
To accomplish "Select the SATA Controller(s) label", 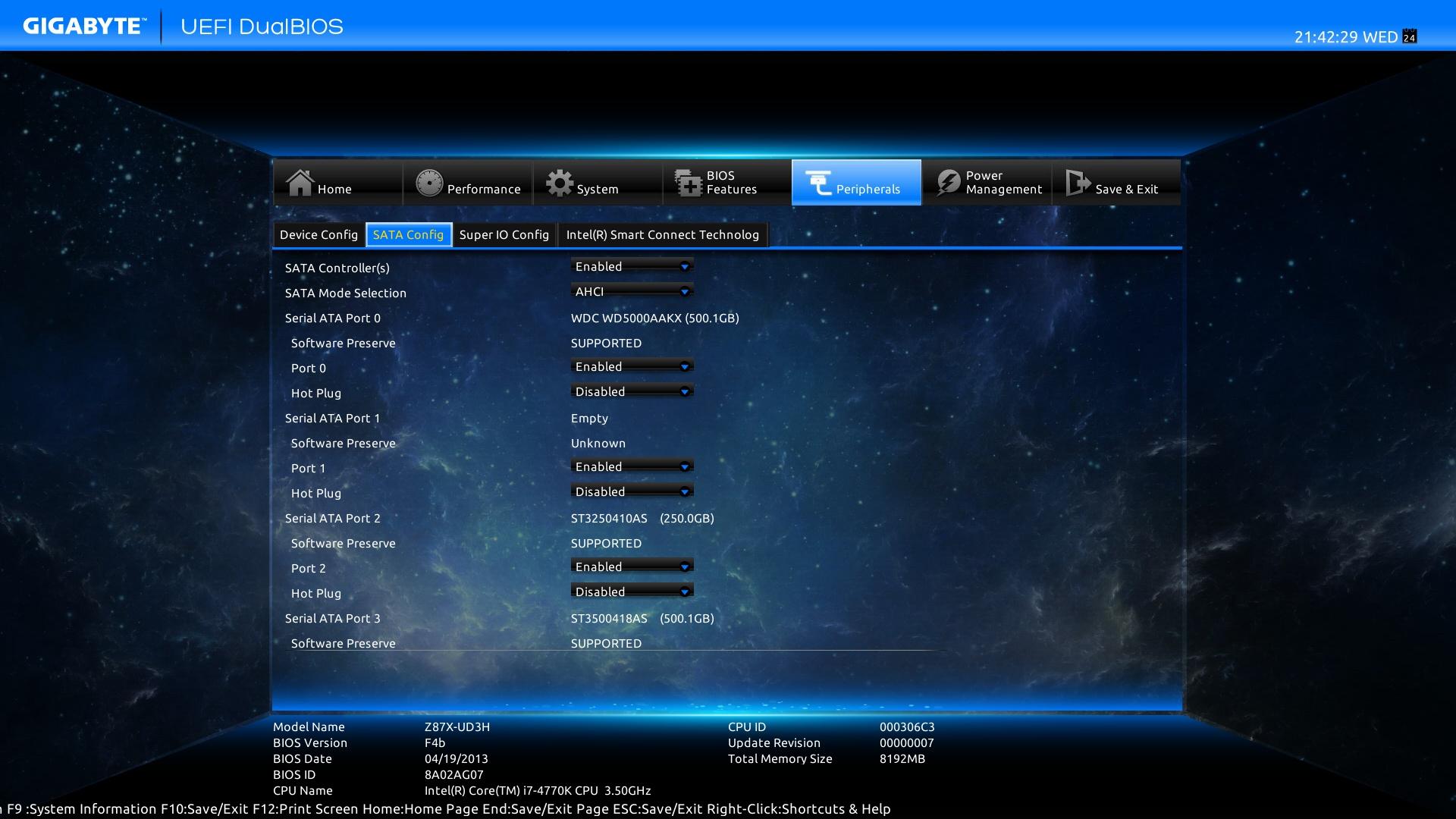I will click(337, 268).
